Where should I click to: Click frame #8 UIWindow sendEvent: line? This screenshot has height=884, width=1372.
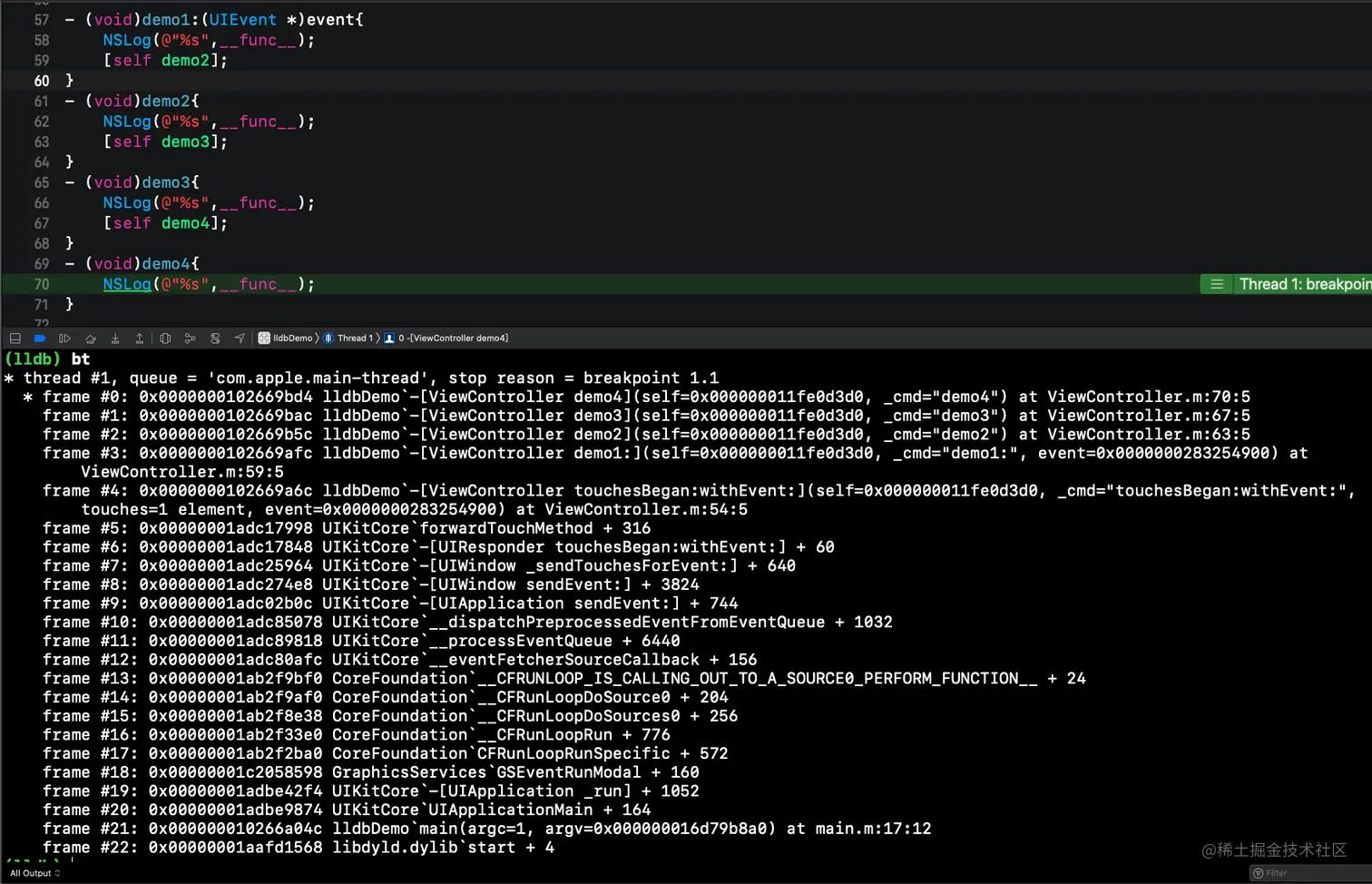(371, 584)
